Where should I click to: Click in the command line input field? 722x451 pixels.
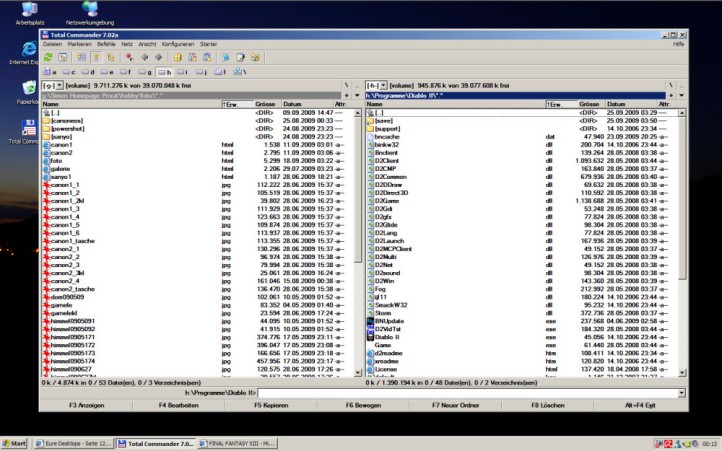pyautogui.click(x=467, y=393)
